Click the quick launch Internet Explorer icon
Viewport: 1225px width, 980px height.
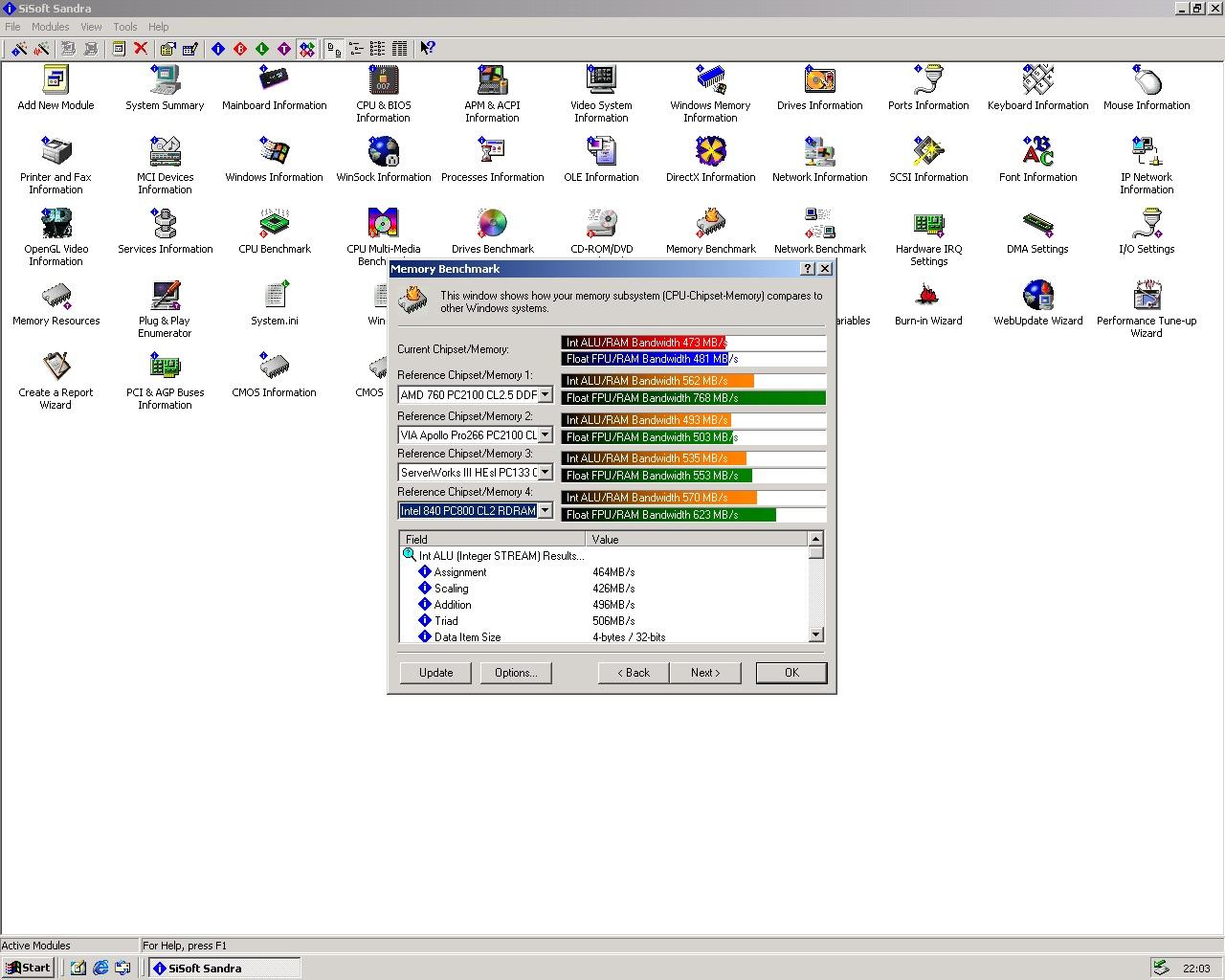100,968
